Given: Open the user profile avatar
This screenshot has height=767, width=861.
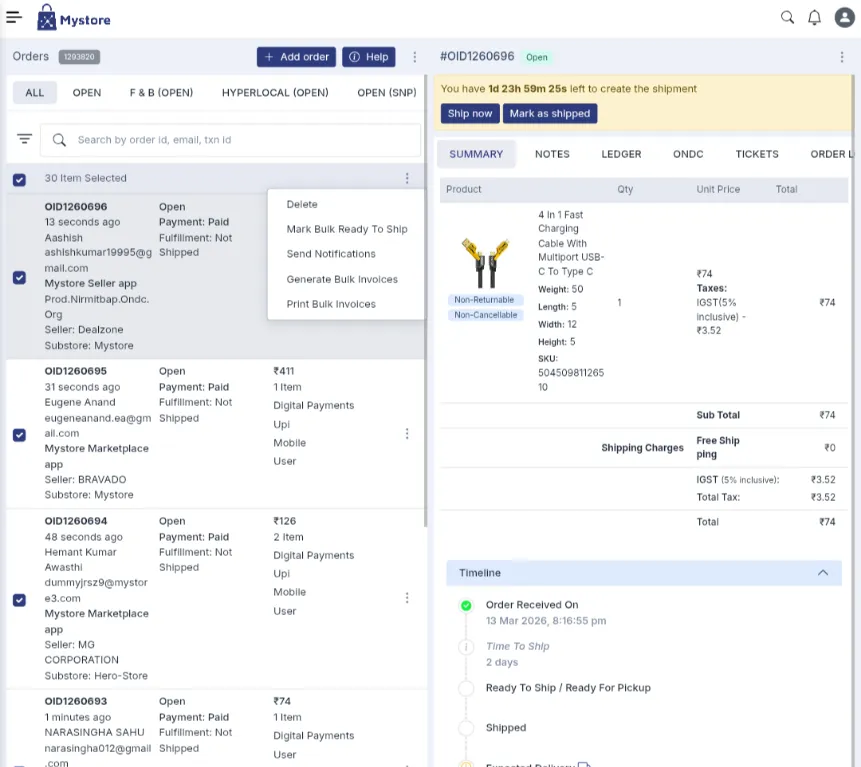Looking at the screenshot, I should click(x=843, y=17).
